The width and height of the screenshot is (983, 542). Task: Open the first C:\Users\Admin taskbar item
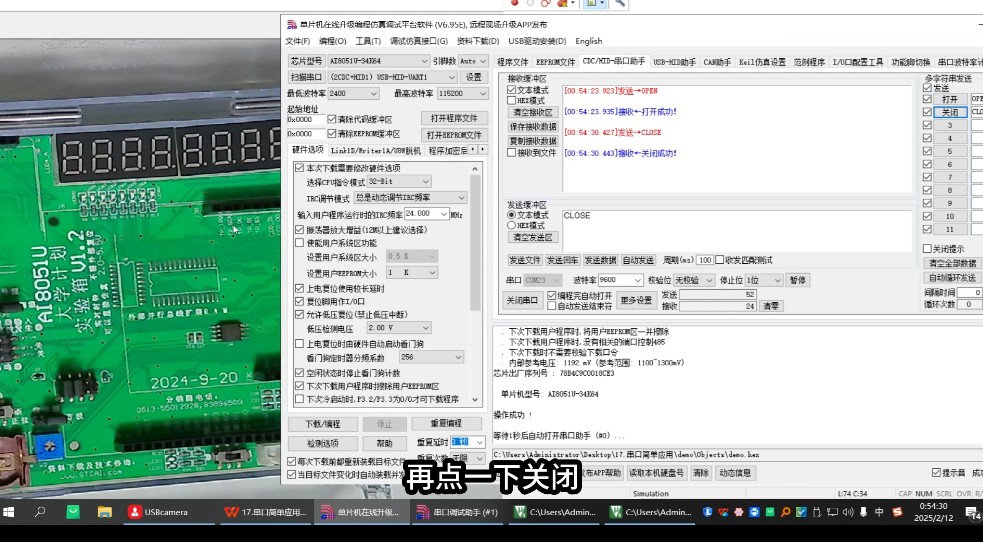554,512
